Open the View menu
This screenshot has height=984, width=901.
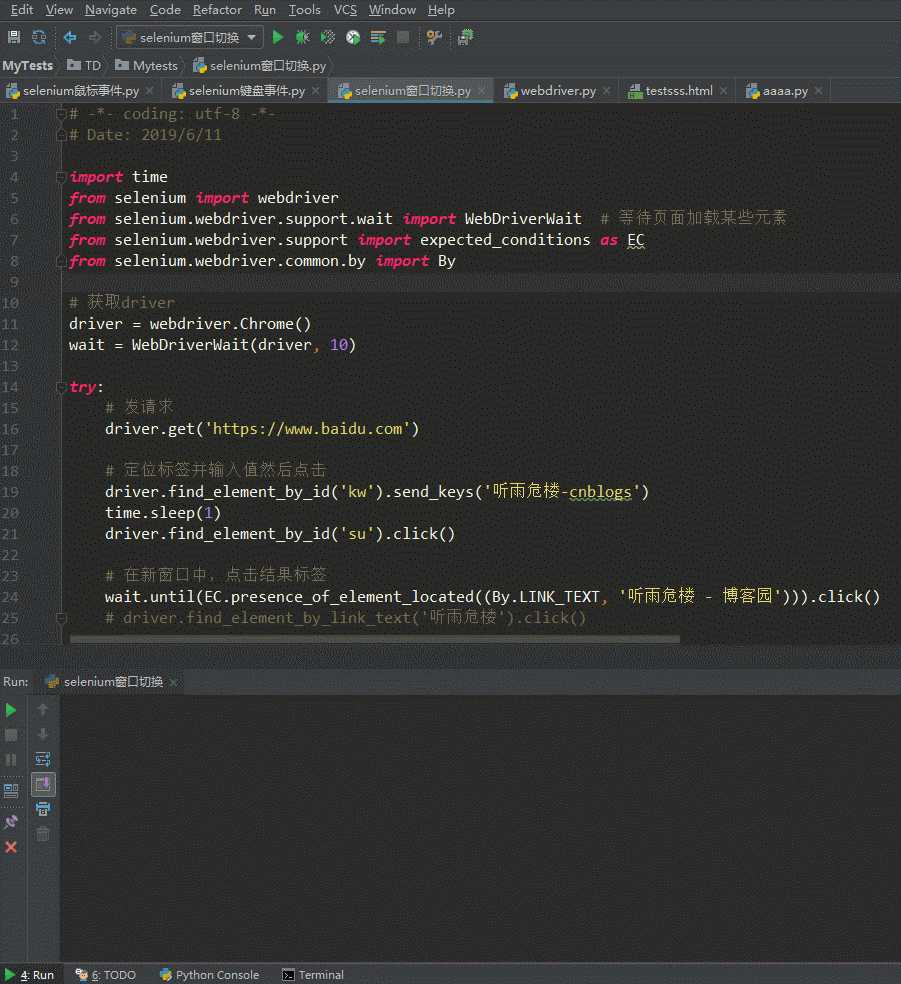coord(59,10)
